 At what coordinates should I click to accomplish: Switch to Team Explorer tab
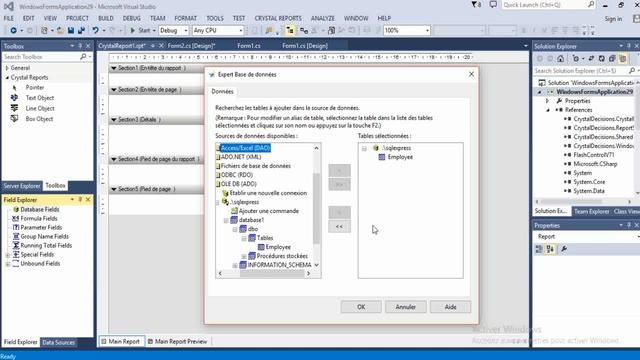pyautogui.click(x=591, y=211)
